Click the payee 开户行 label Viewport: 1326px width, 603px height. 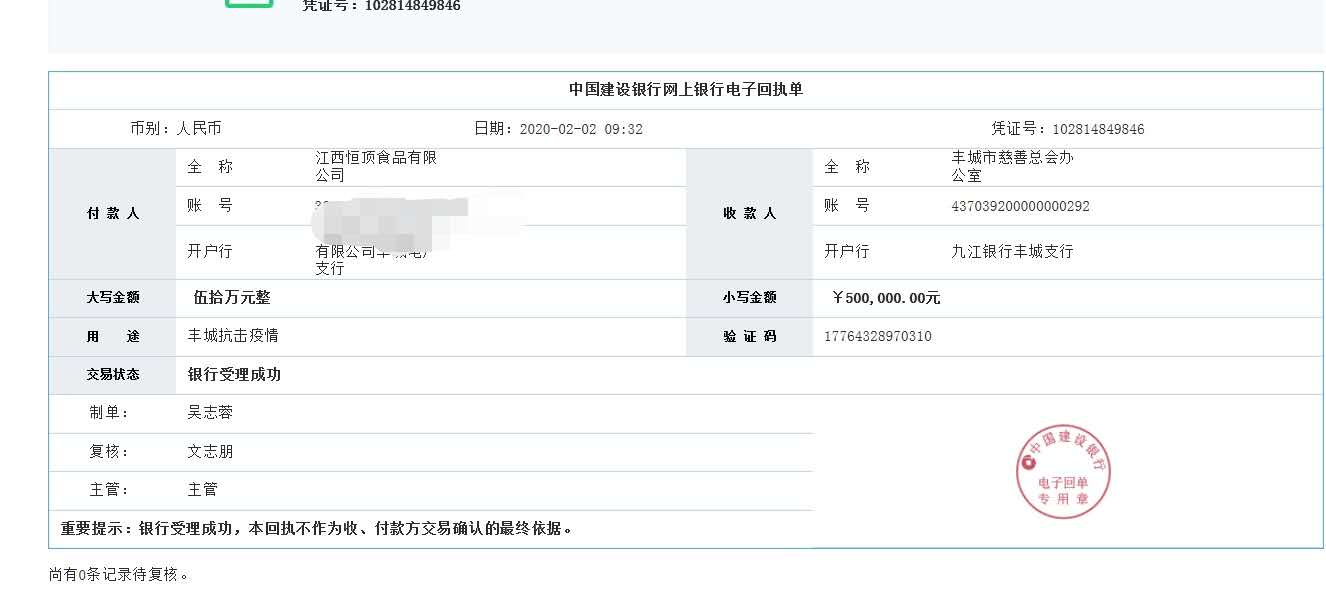[846, 251]
